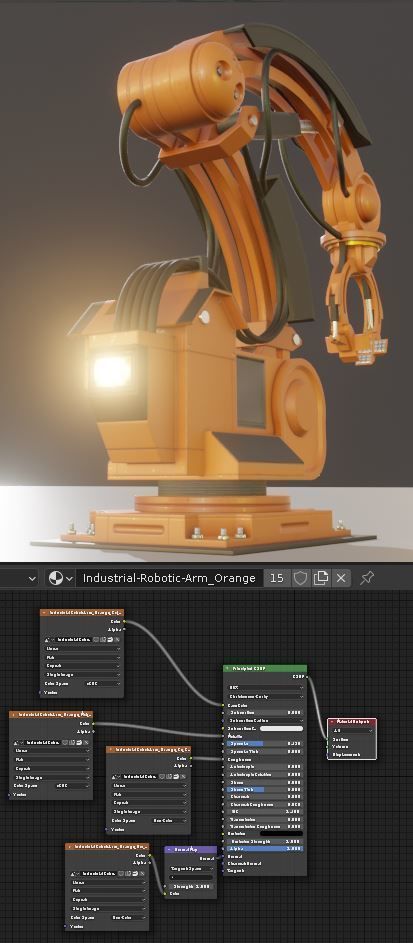Open Tangent Space dropdown in Normal Map node
Viewport: 413px width, 943px height.
click(x=191, y=868)
